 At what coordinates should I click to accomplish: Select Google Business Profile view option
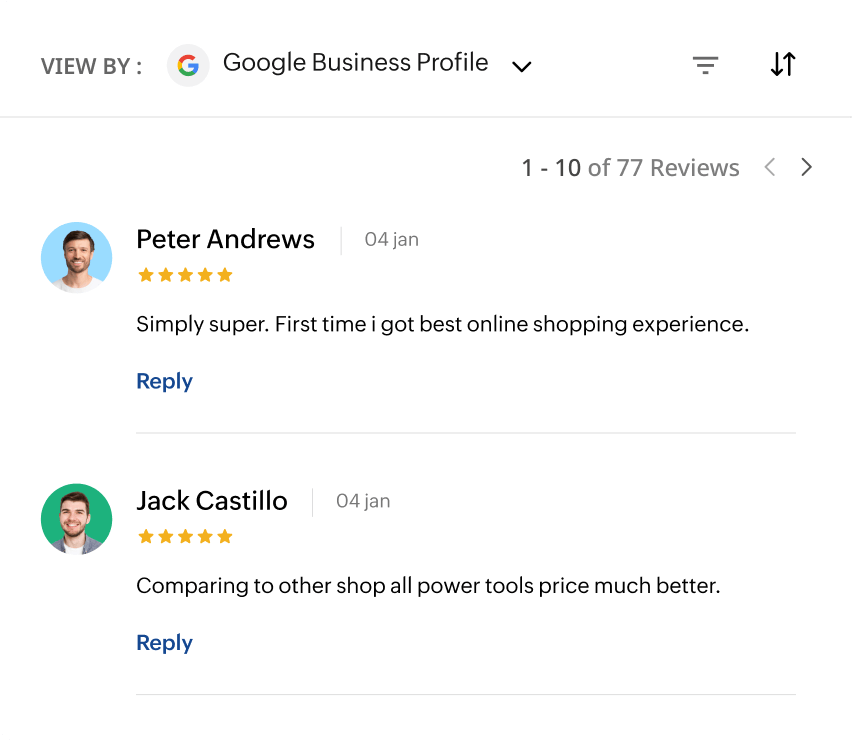[x=355, y=63]
